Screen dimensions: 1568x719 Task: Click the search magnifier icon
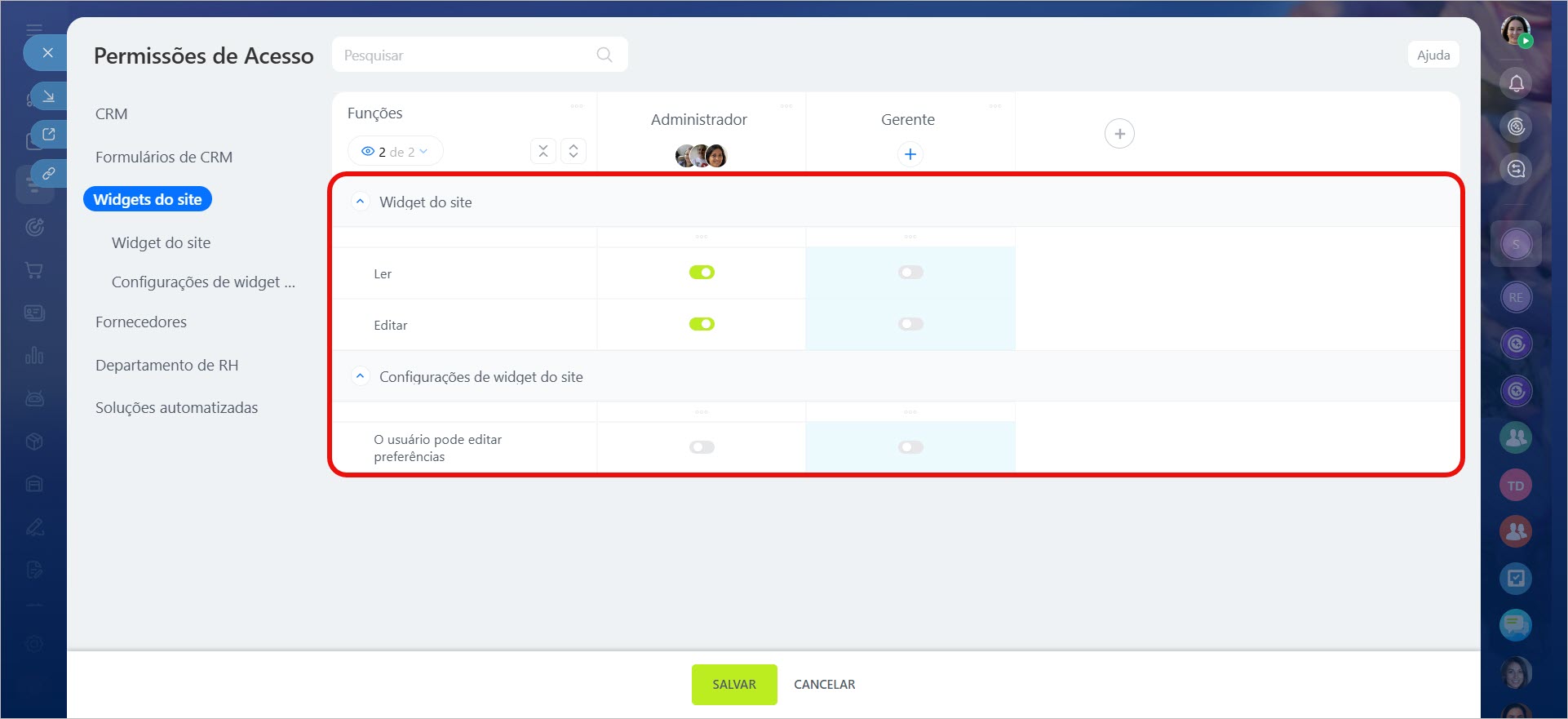point(604,55)
